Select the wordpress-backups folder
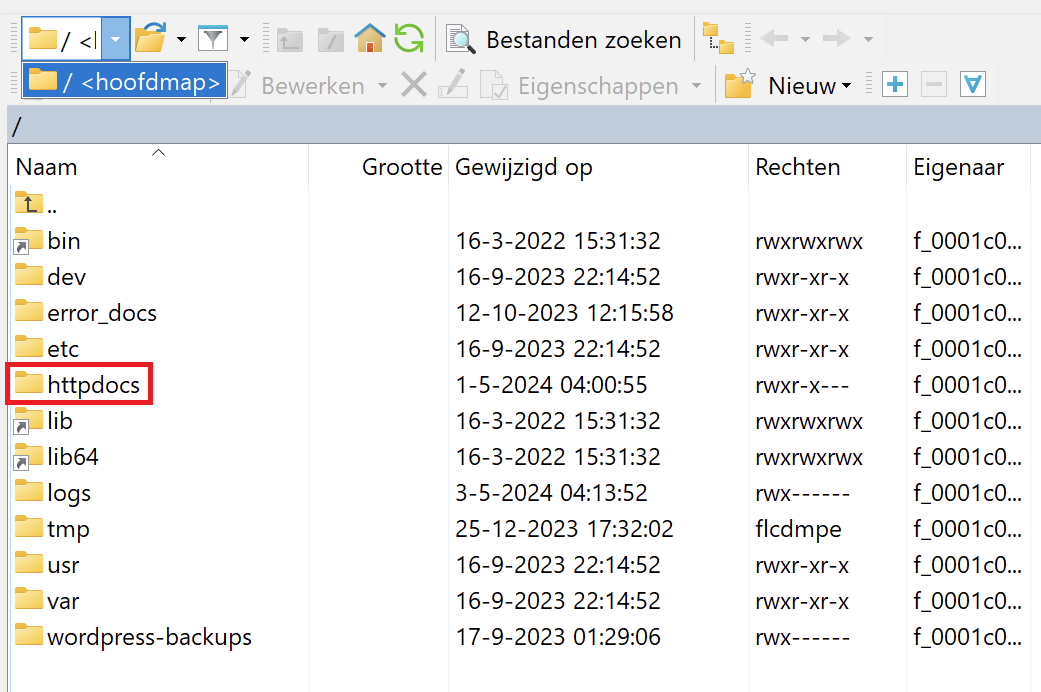 point(149,637)
